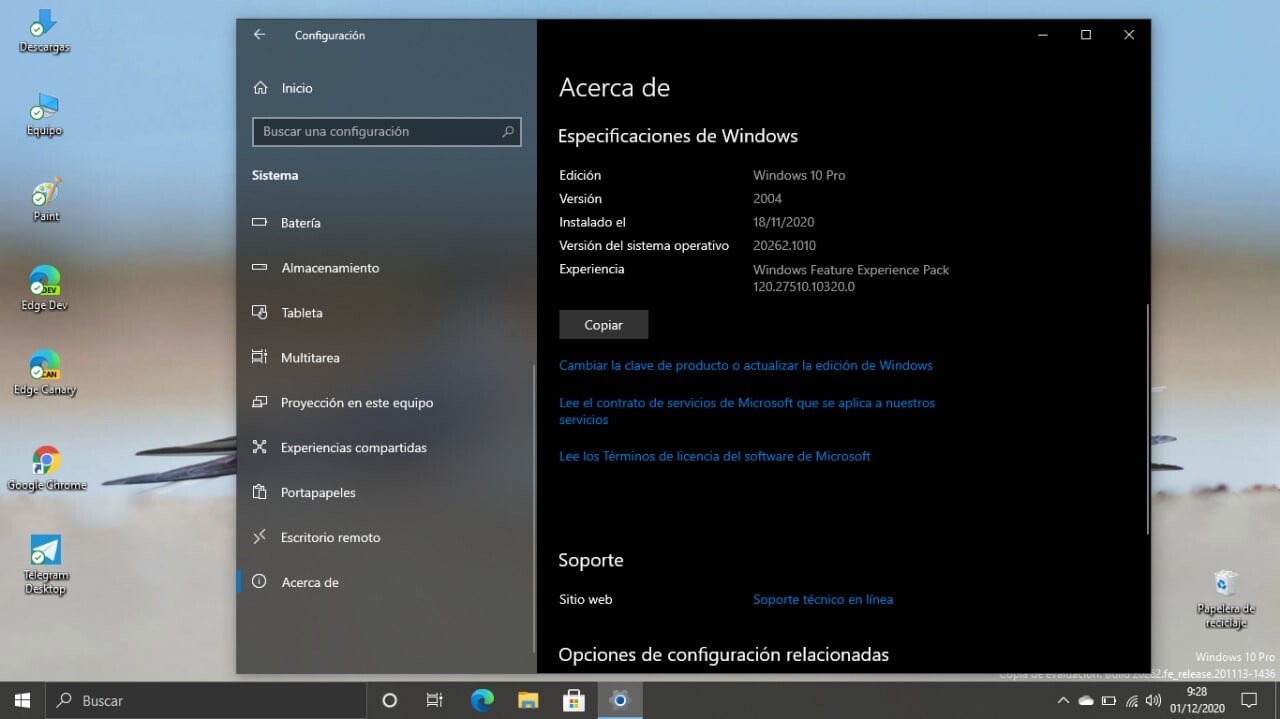The height and width of the screenshot is (719, 1280).
Task: Select Experiencias compartidas
Action: [353, 448]
